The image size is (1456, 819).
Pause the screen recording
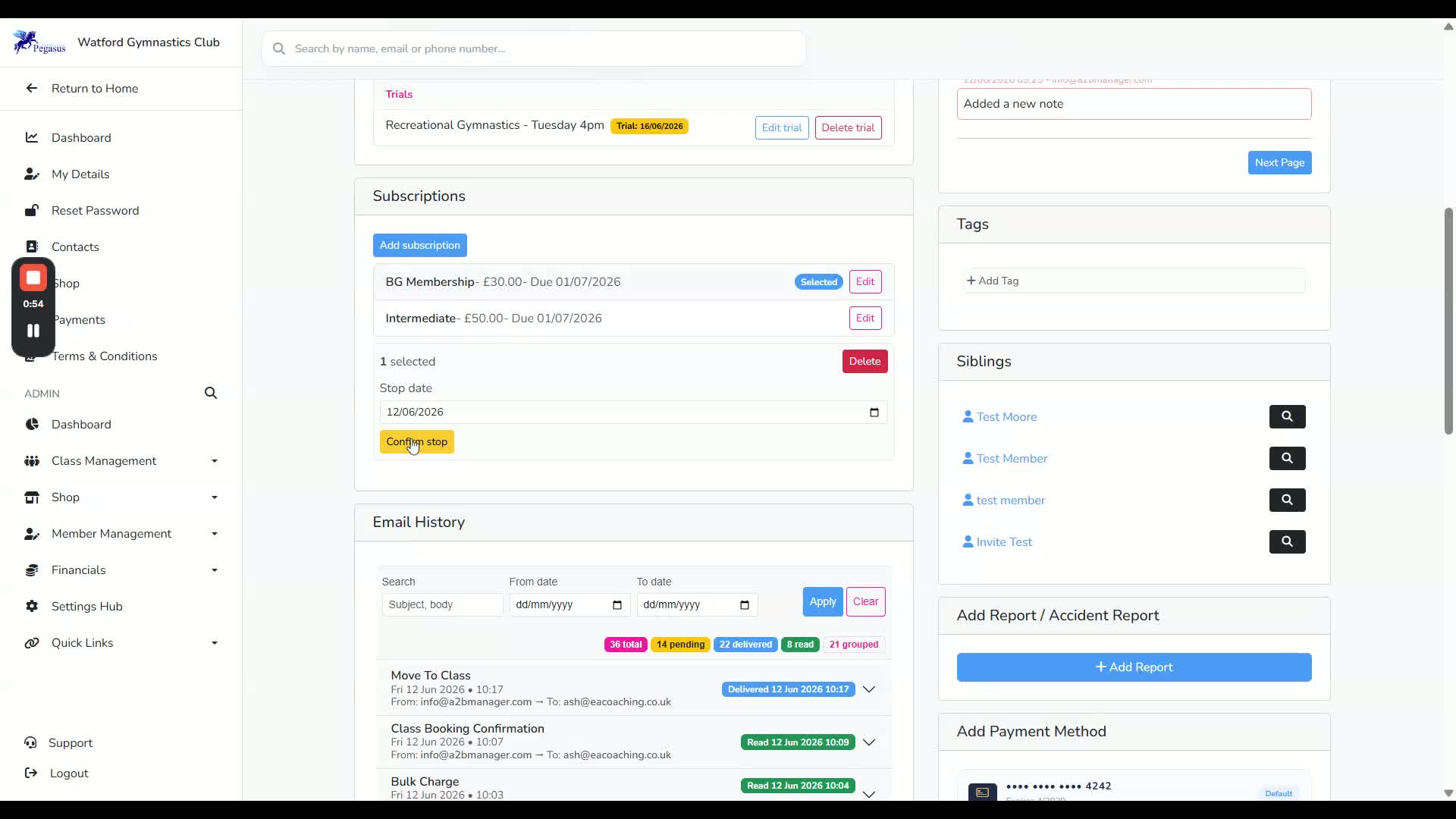tap(33, 331)
